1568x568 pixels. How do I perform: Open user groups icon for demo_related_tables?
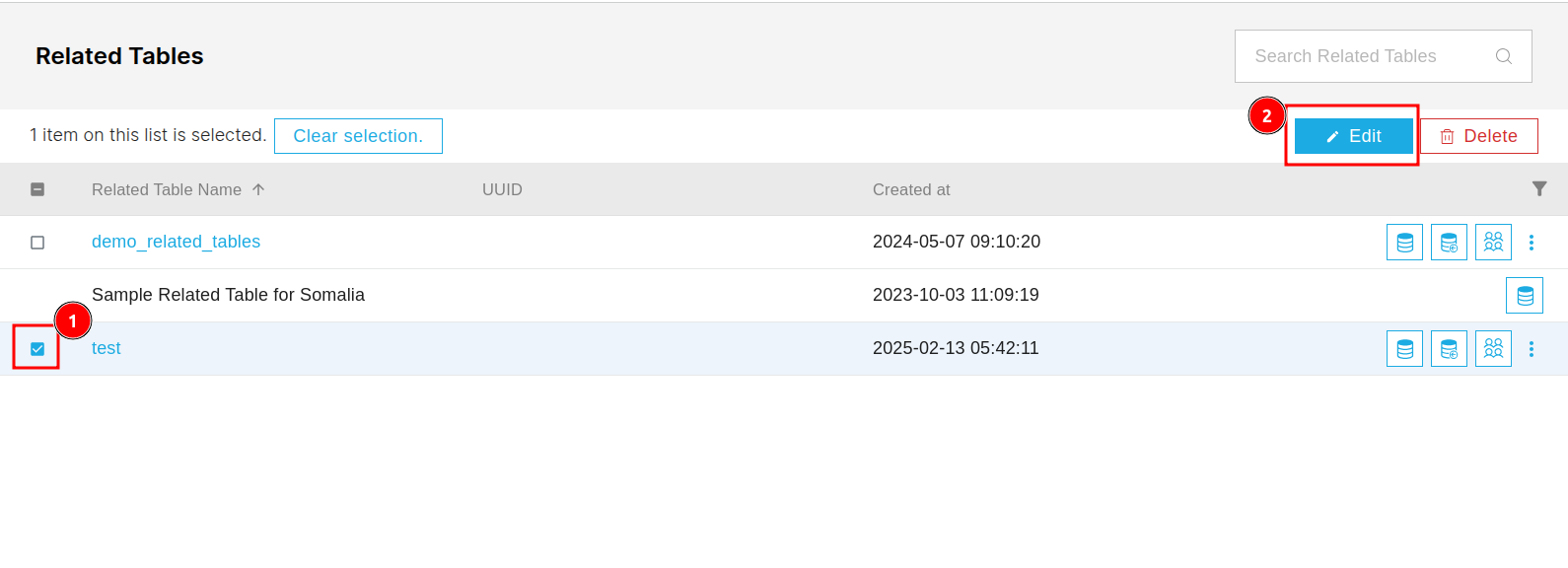tap(1493, 243)
